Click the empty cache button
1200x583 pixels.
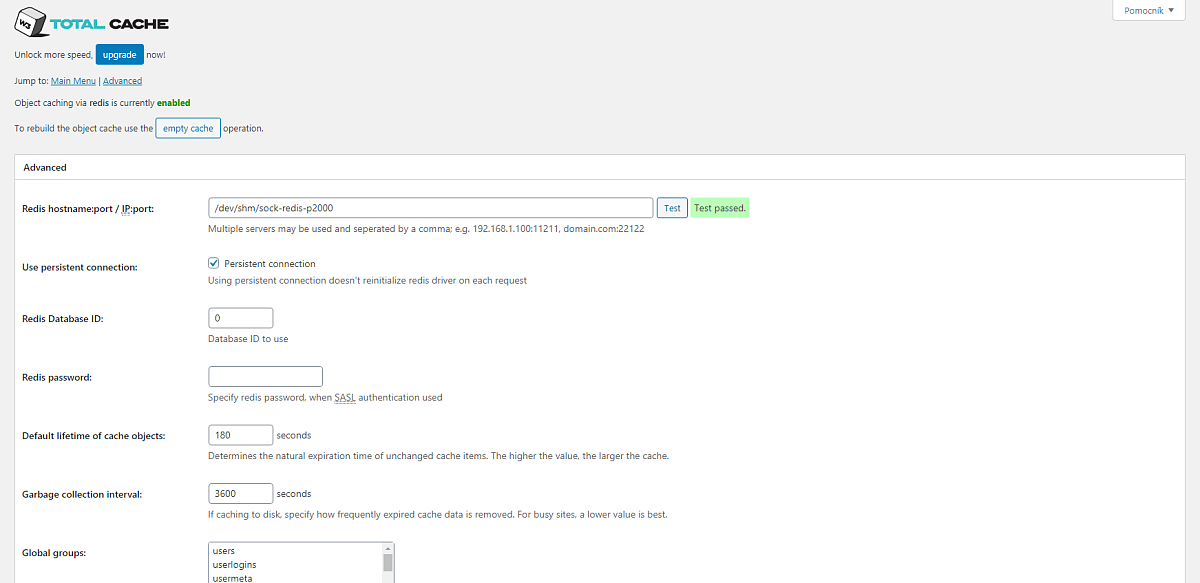tap(188, 129)
